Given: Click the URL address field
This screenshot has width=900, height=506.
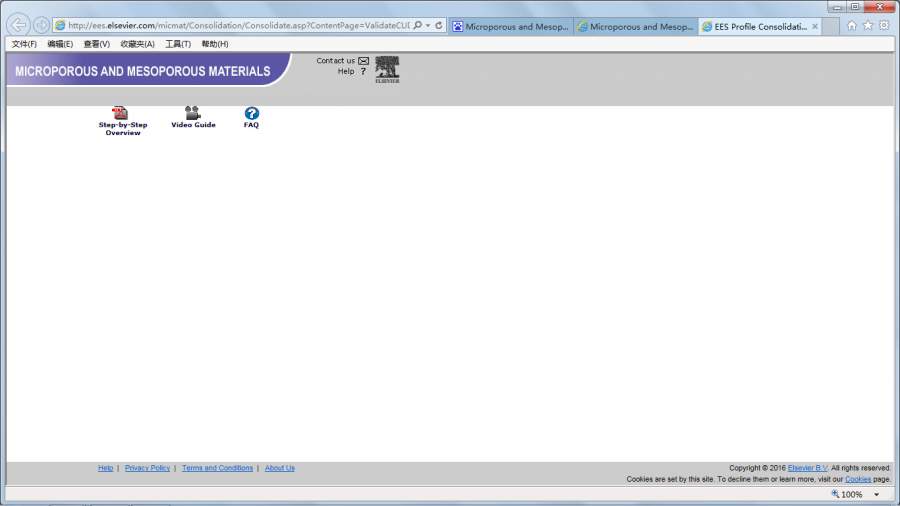Looking at the screenshot, I should coord(239,25).
